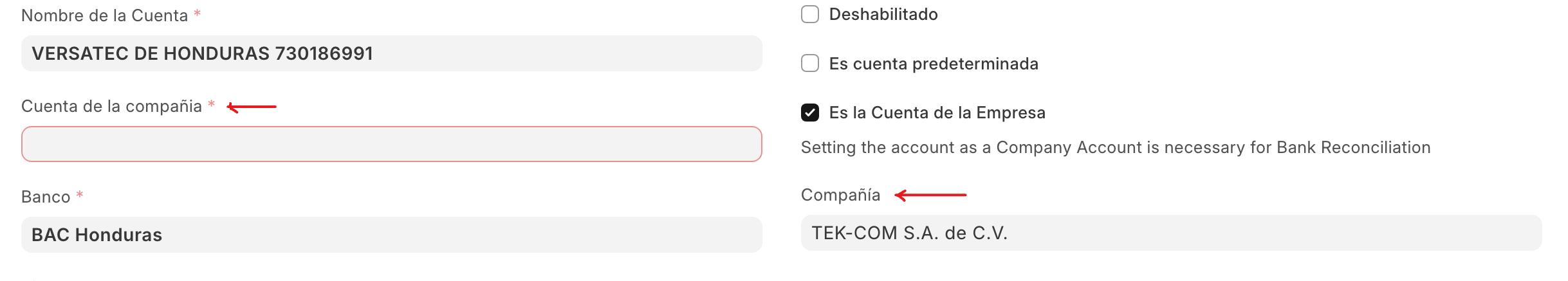Enable the Deshabilitado checkbox
The image size is (1568, 281).
(809, 14)
